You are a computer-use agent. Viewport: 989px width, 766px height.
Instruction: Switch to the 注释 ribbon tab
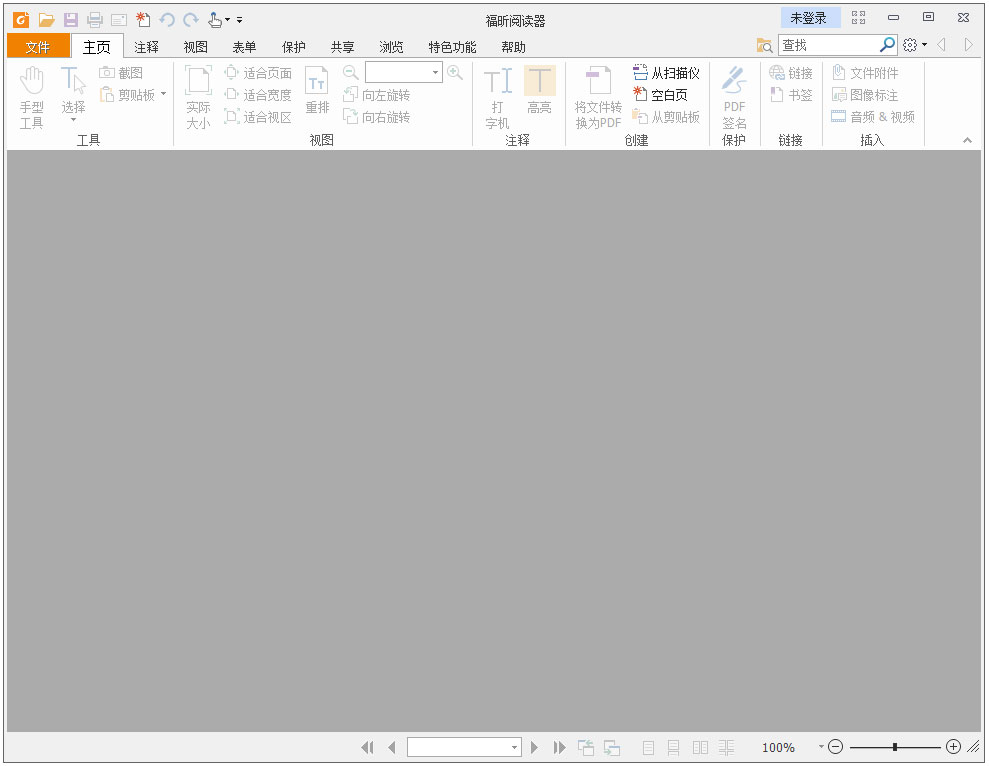click(146, 46)
